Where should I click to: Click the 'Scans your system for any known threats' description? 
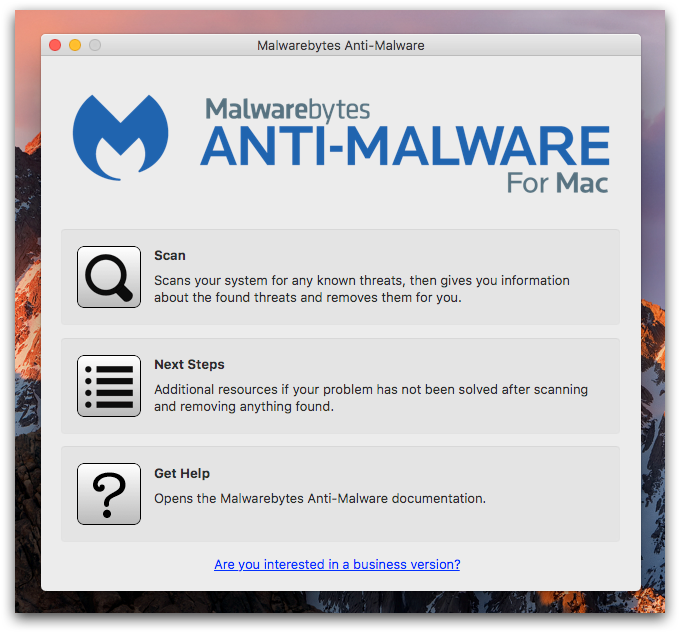pos(362,289)
